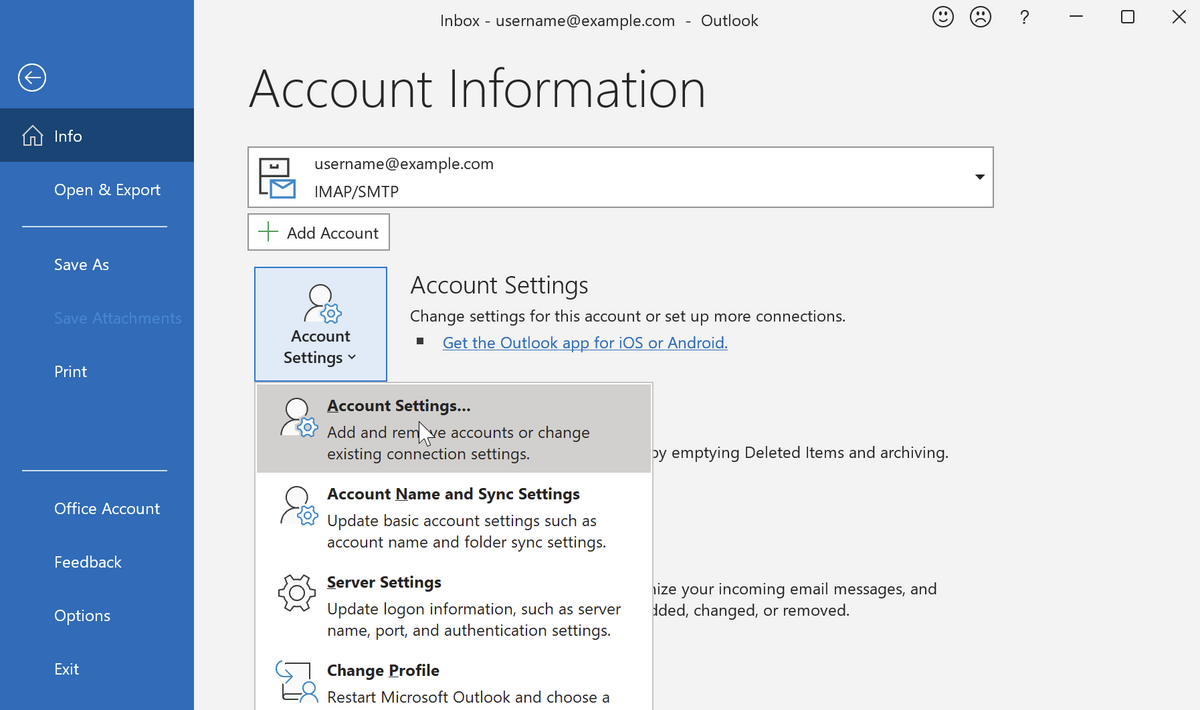The height and width of the screenshot is (710, 1200).
Task: Minimize the Outlook window
Action: coord(1076,17)
